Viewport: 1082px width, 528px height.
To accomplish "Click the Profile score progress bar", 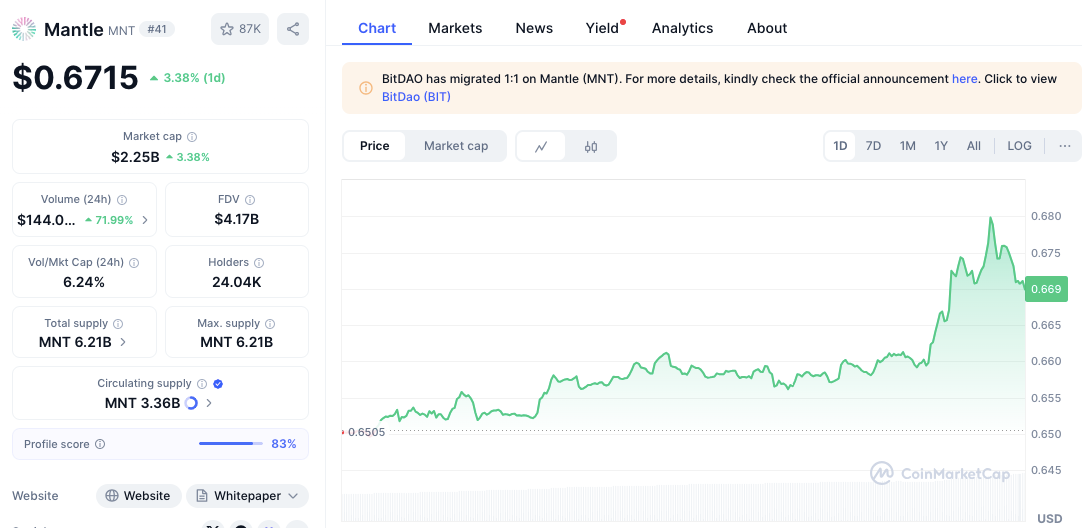I will click(230, 444).
